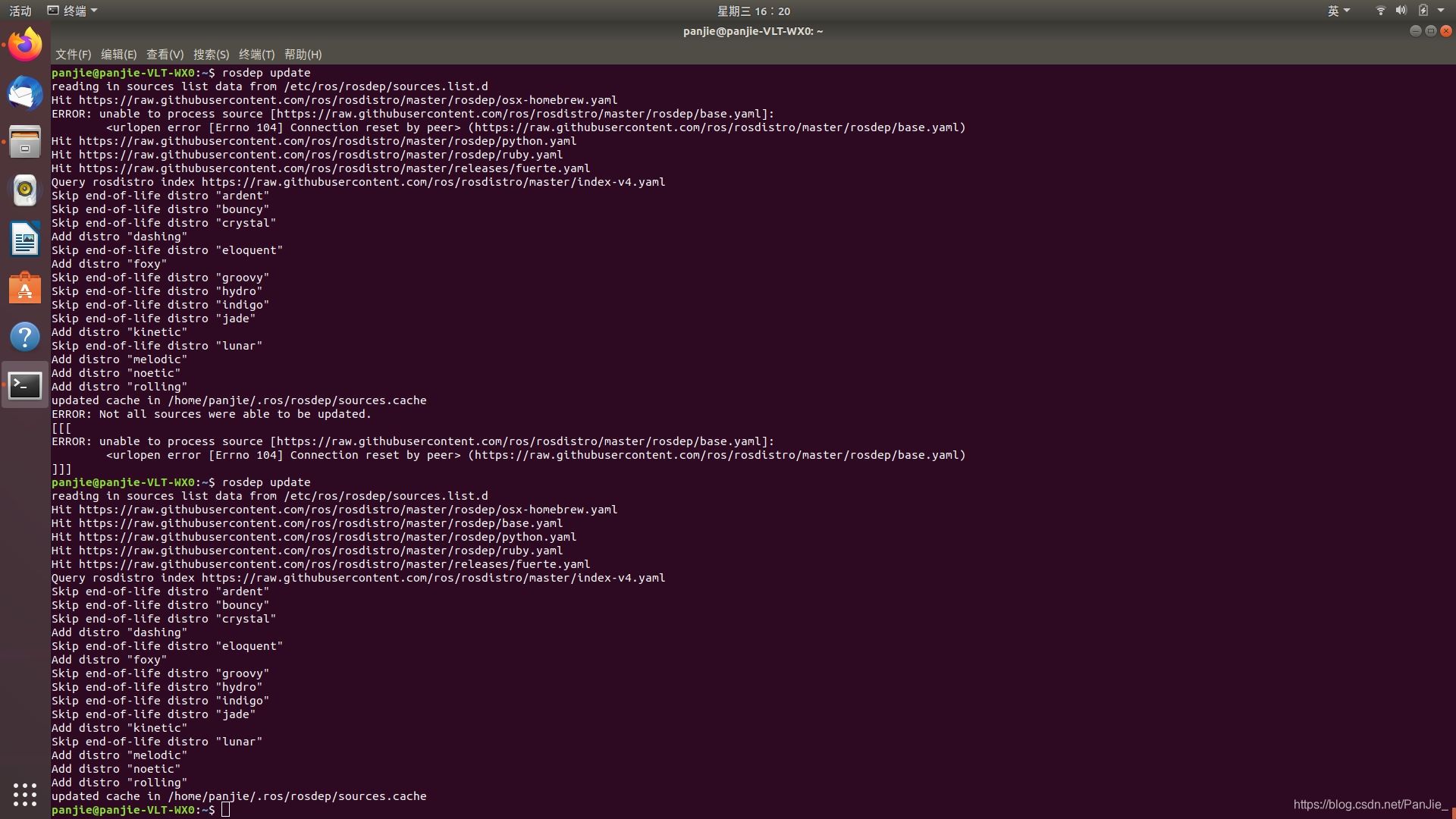The image size is (1456, 819).
Task: Click 活动 Activities button
Action: click(20, 11)
